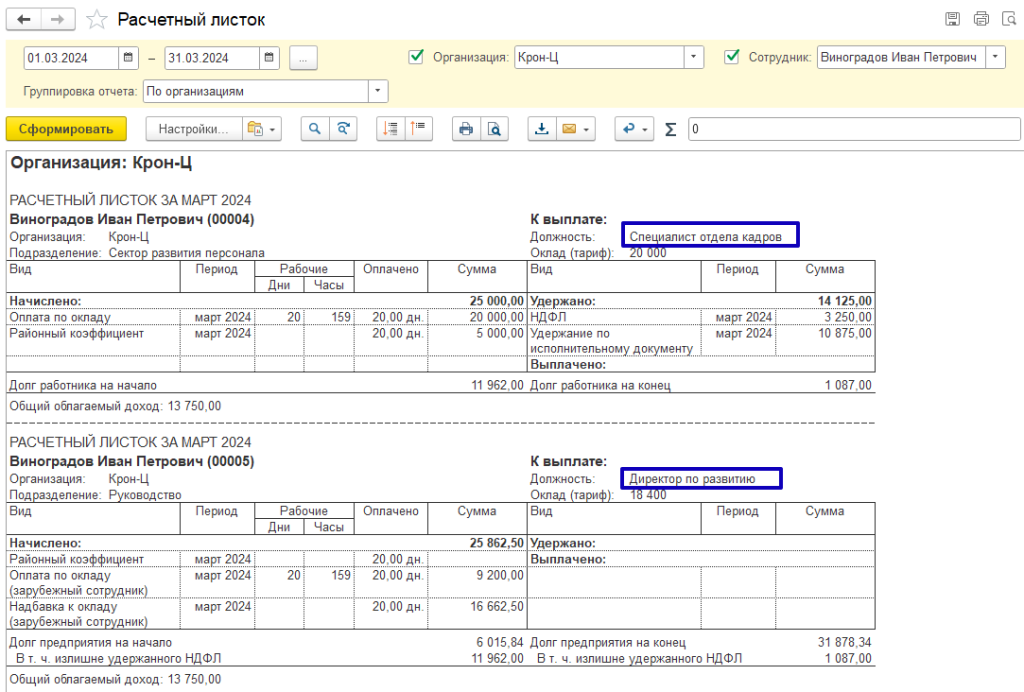This screenshot has height=692, width=1024.
Task: Select the Районный коэффициент amount 5 000,00
Action: click(x=500, y=334)
